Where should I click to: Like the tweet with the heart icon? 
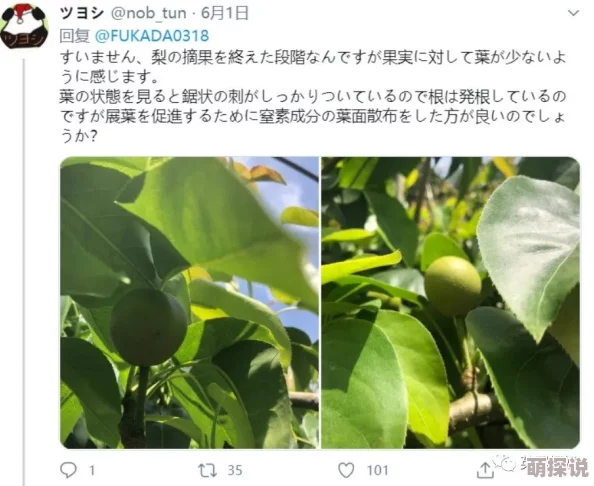point(346,470)
